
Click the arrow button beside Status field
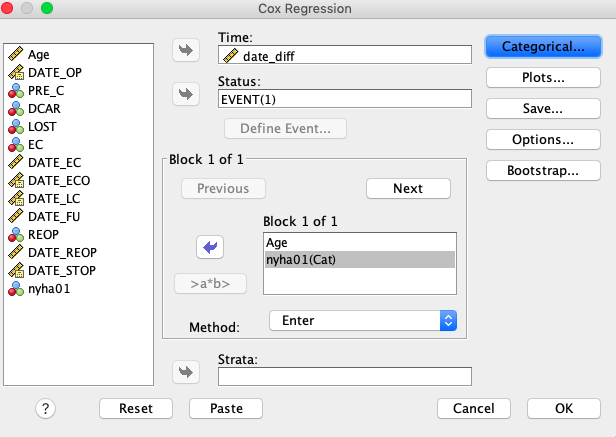coord(186,94)
